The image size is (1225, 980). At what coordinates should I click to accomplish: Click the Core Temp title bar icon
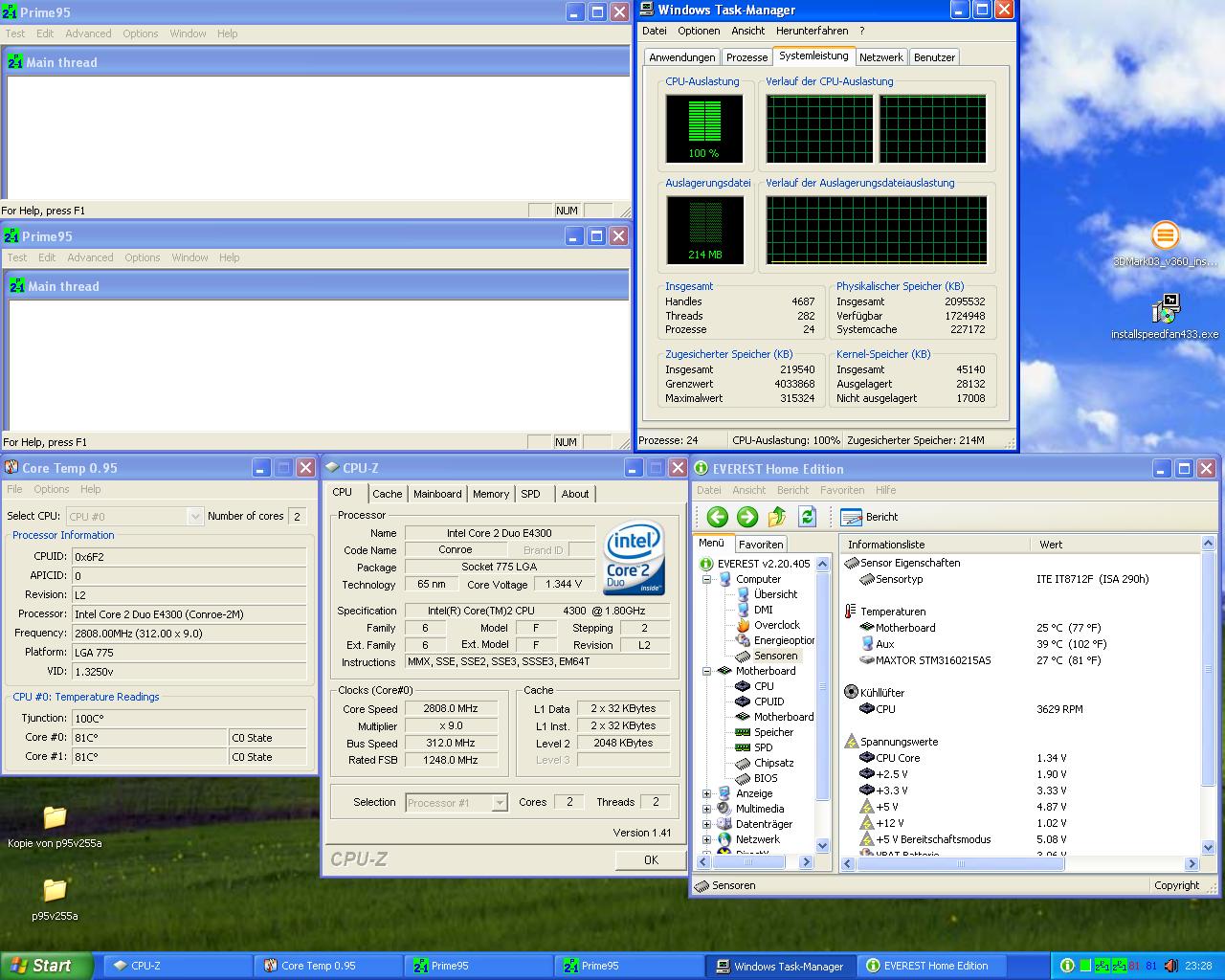coord(11,467)
